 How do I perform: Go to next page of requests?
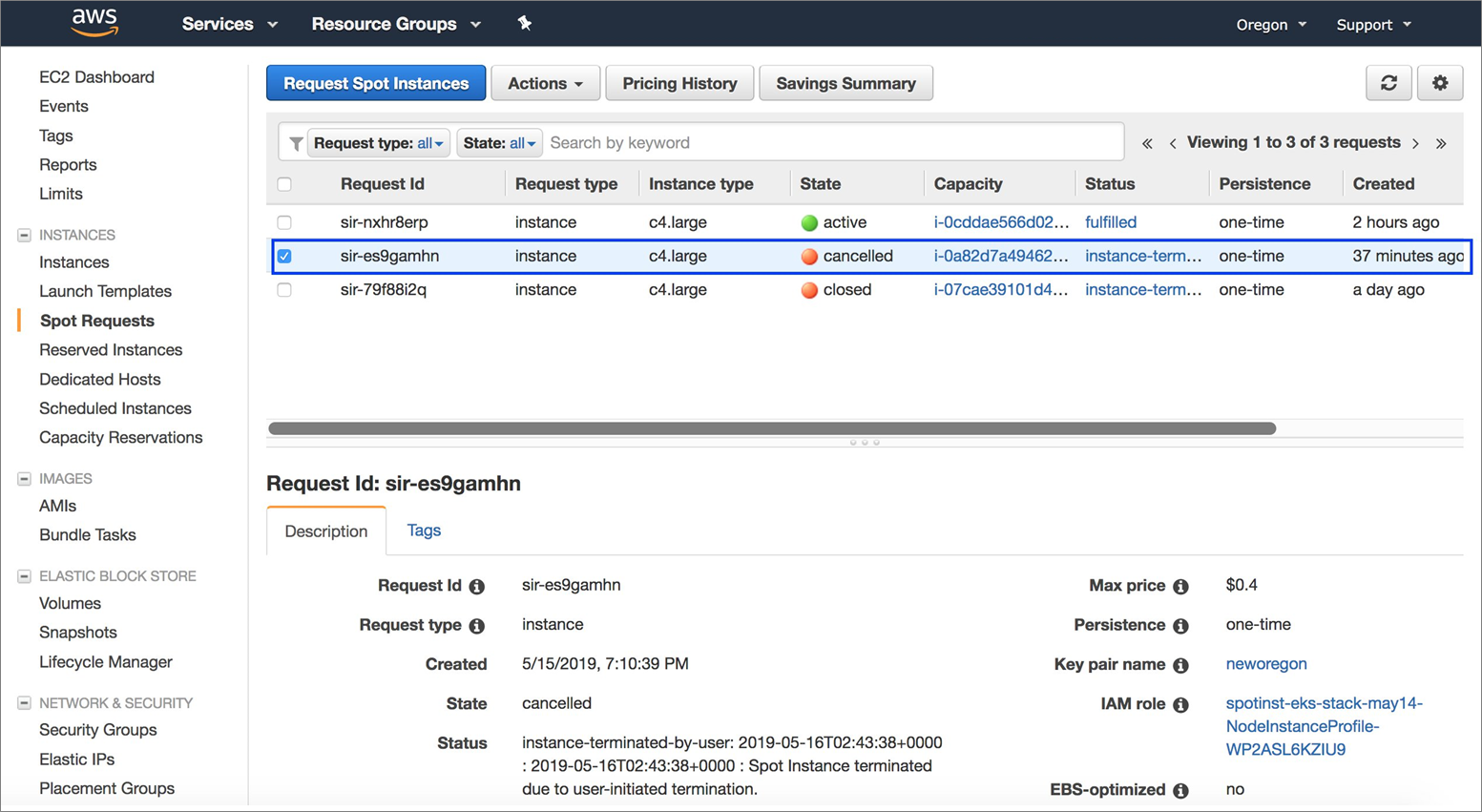(x=1416, y=143)
